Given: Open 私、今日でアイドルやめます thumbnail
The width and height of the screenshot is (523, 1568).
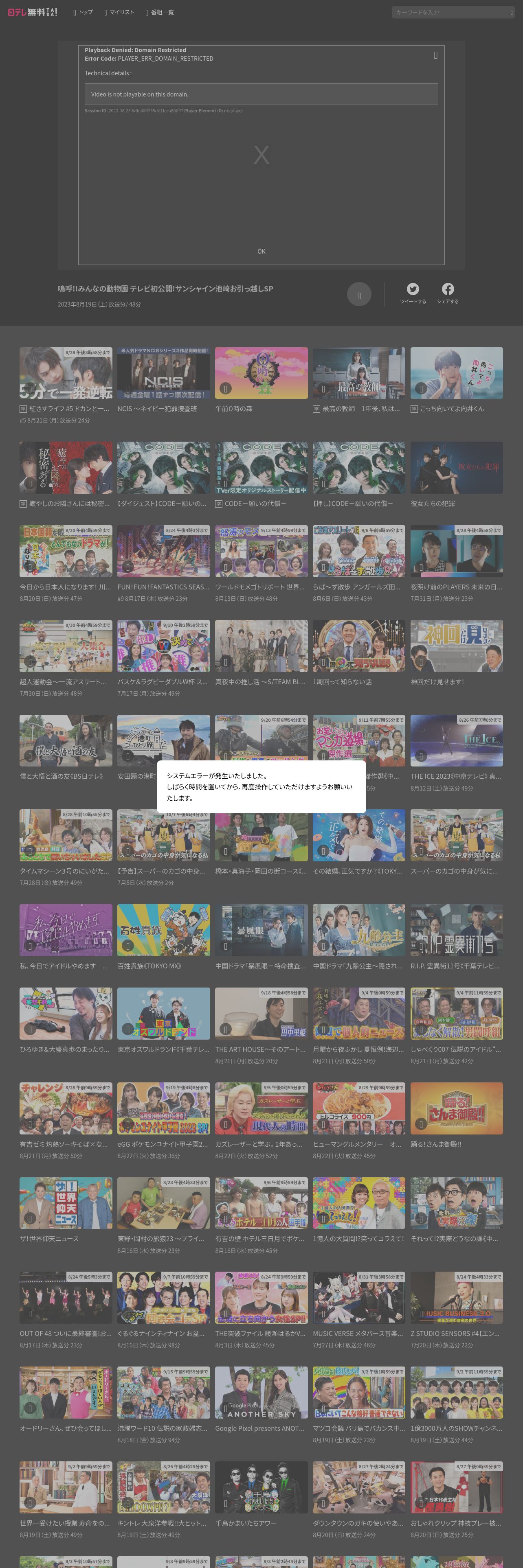Looking at the screenshot, I should 66,930.
